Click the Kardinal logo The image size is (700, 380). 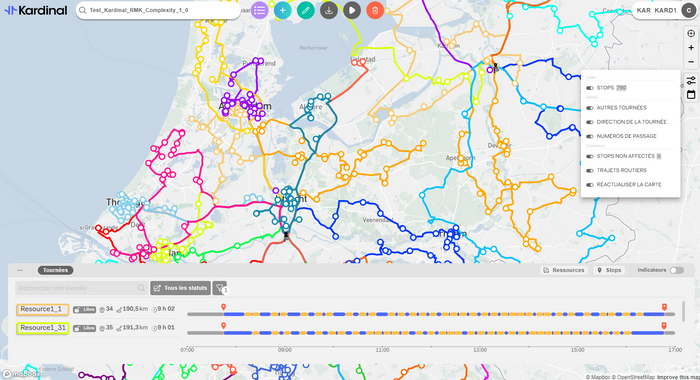(36, 10)
